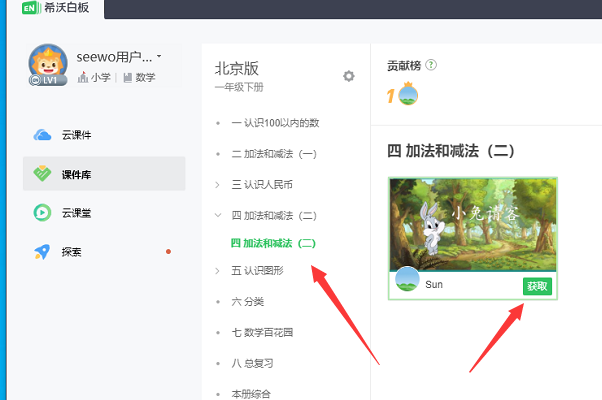
Task: Select chapter 七 数学百花园
Action: pos(262,332)
